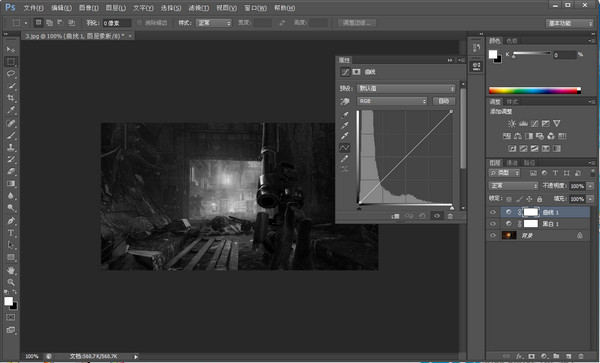Switch to the 色板 tab

click(x=512, y=41)
